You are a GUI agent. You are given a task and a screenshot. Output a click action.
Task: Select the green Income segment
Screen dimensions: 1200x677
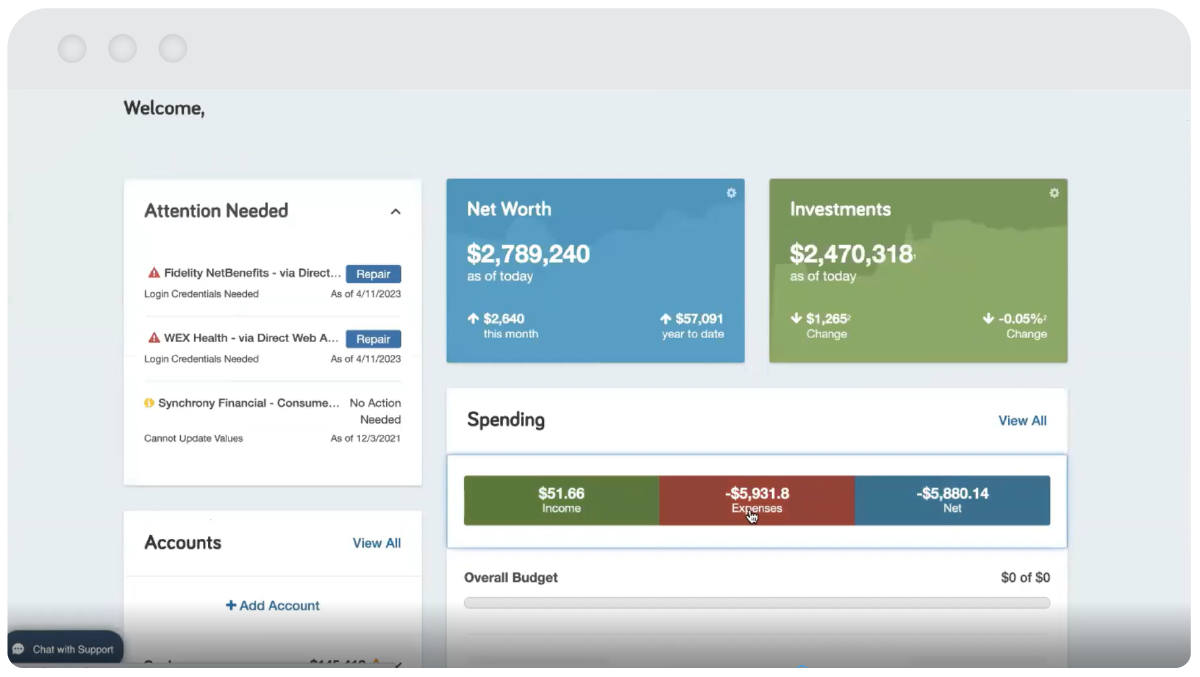(560, 500)
